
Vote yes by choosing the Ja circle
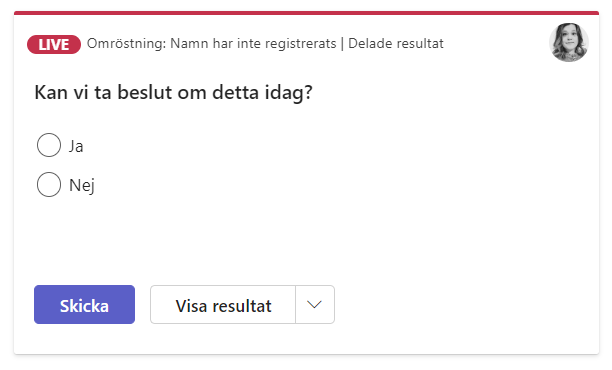49,145
